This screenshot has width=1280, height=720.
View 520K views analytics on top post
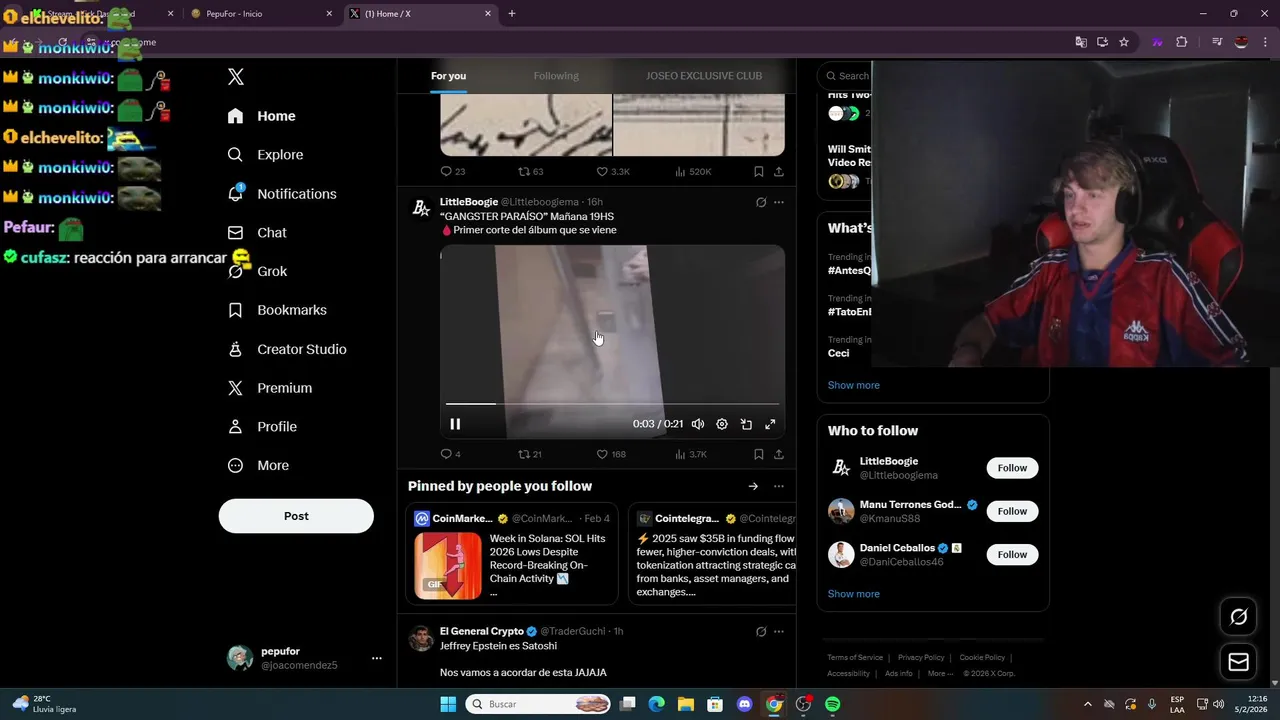coord(693,172)
